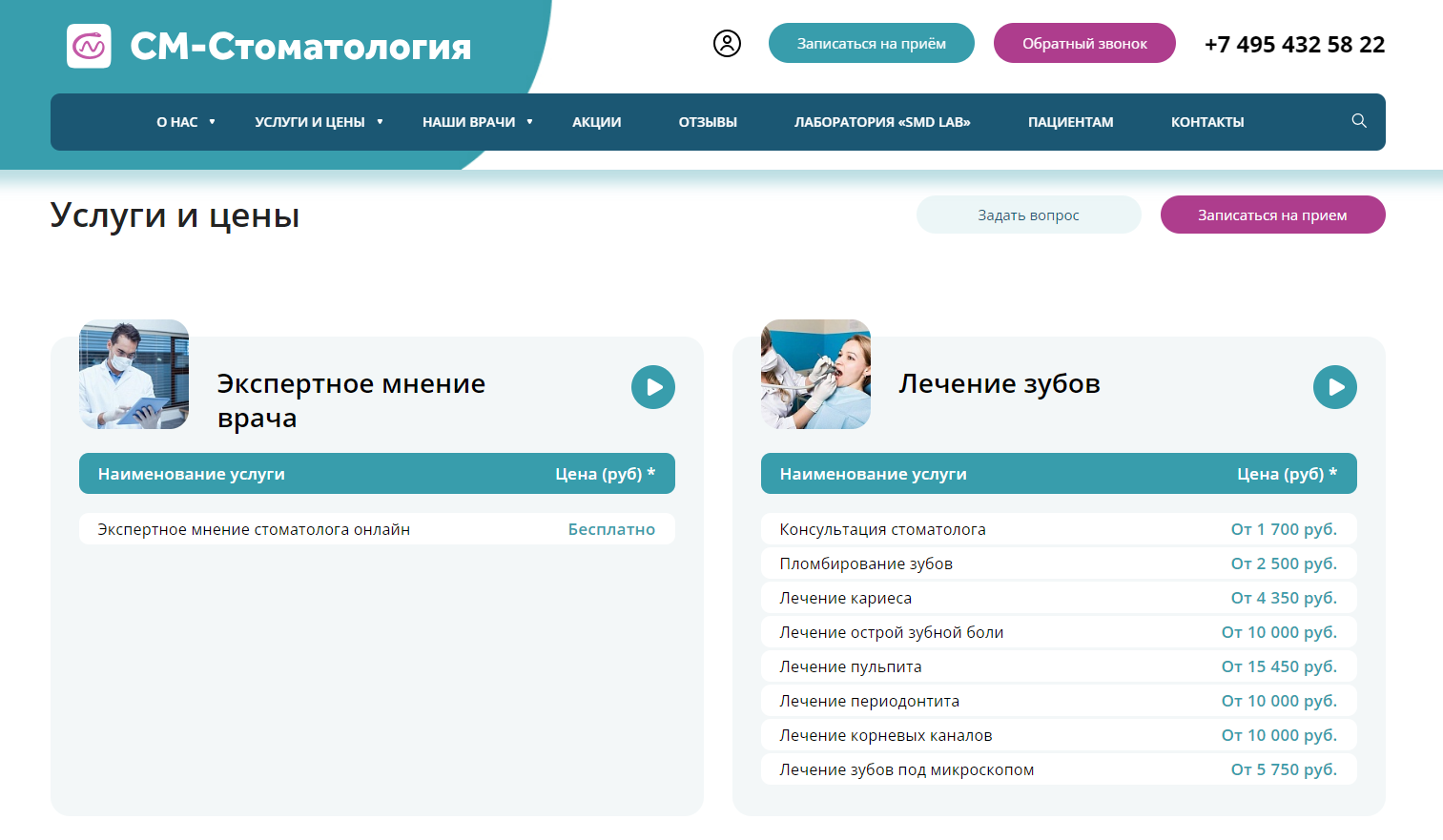This screenshot has width=1443, height=840.
Task: Play the video about Лечение зубов
Action: [x=1334, y=387]
